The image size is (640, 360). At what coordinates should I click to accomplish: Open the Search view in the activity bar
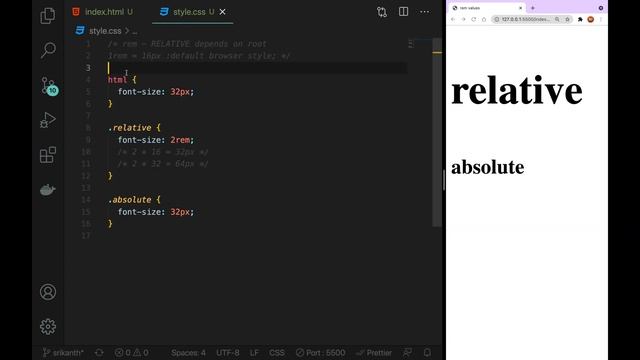coord(48,50)
